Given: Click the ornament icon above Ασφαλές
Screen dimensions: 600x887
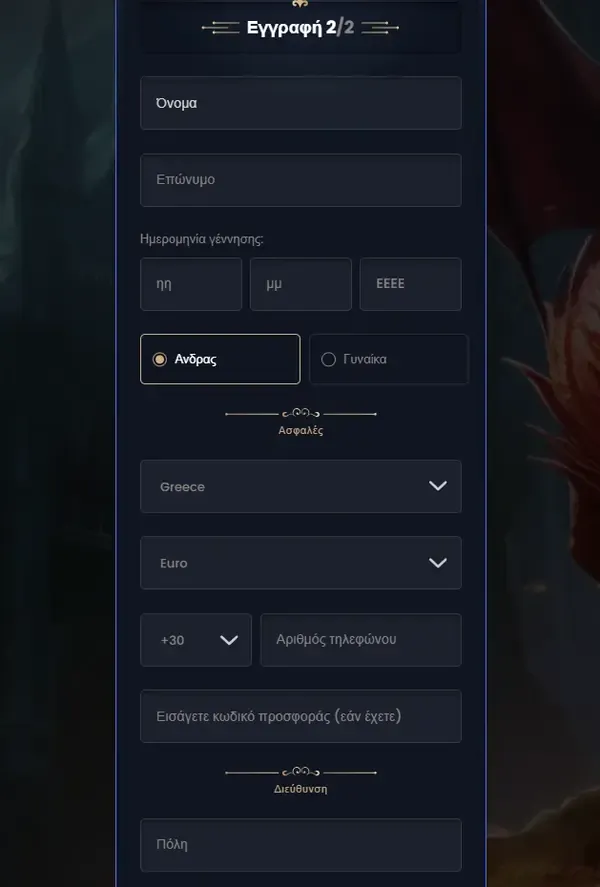Looking at the screenshot, I should point(301,414).
